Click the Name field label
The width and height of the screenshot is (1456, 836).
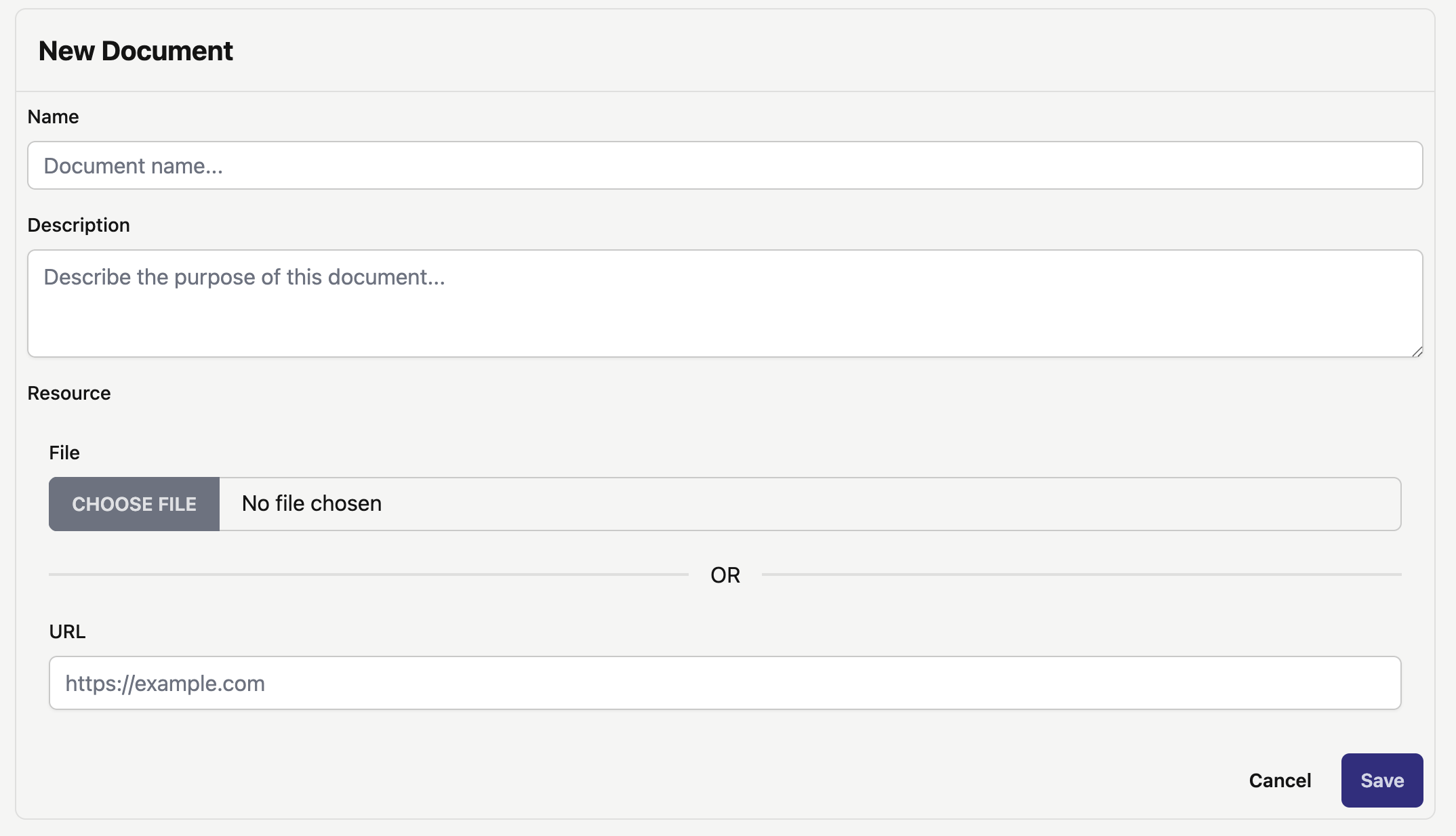(x=53, y=117)
